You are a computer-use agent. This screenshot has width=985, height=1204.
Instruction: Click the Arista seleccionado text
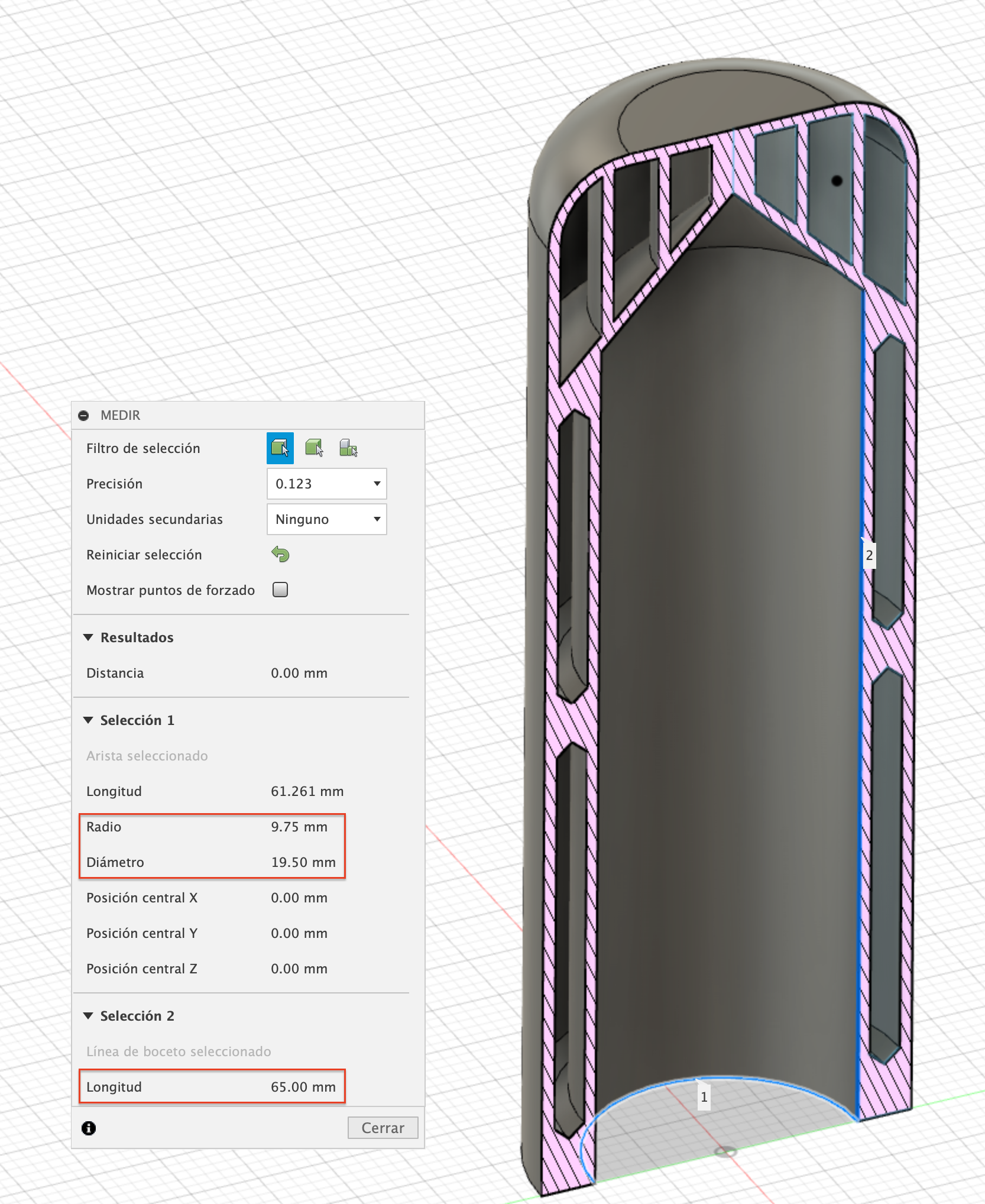147,756
